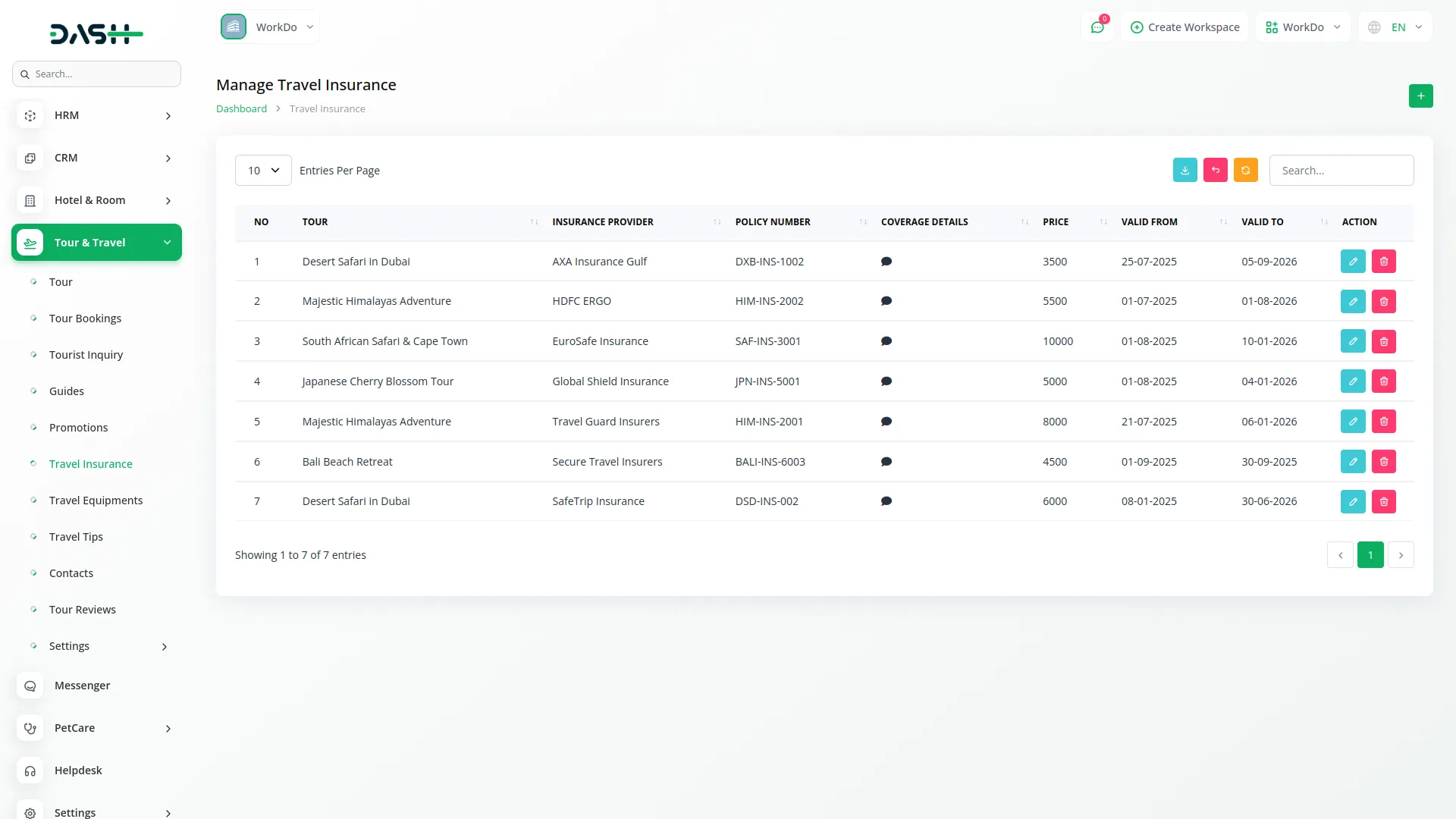Go to Travel Equipments page

pos(96,500)
